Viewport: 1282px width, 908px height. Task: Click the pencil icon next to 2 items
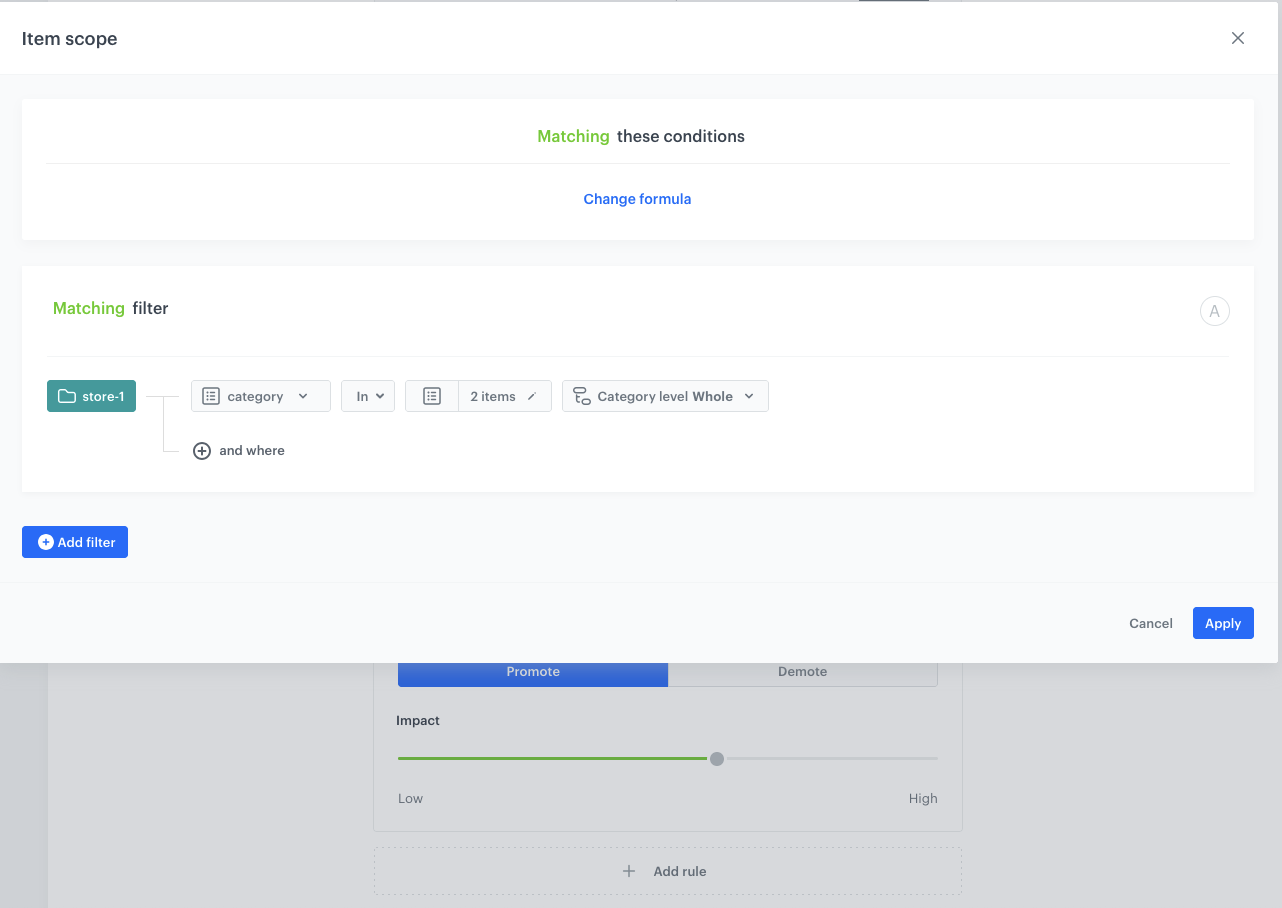[532, 397]
